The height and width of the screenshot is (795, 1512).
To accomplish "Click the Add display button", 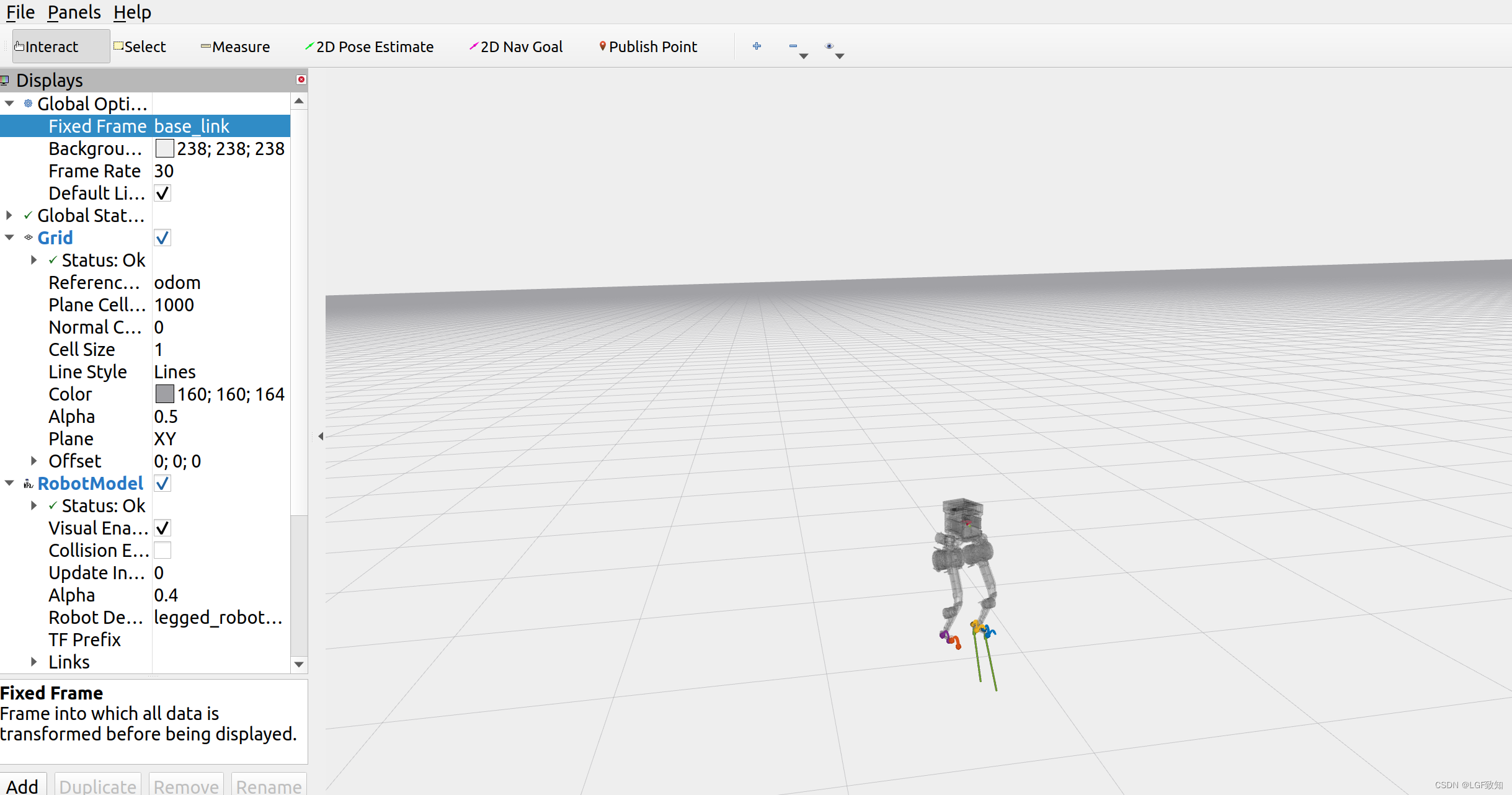I will pos(24,786).
